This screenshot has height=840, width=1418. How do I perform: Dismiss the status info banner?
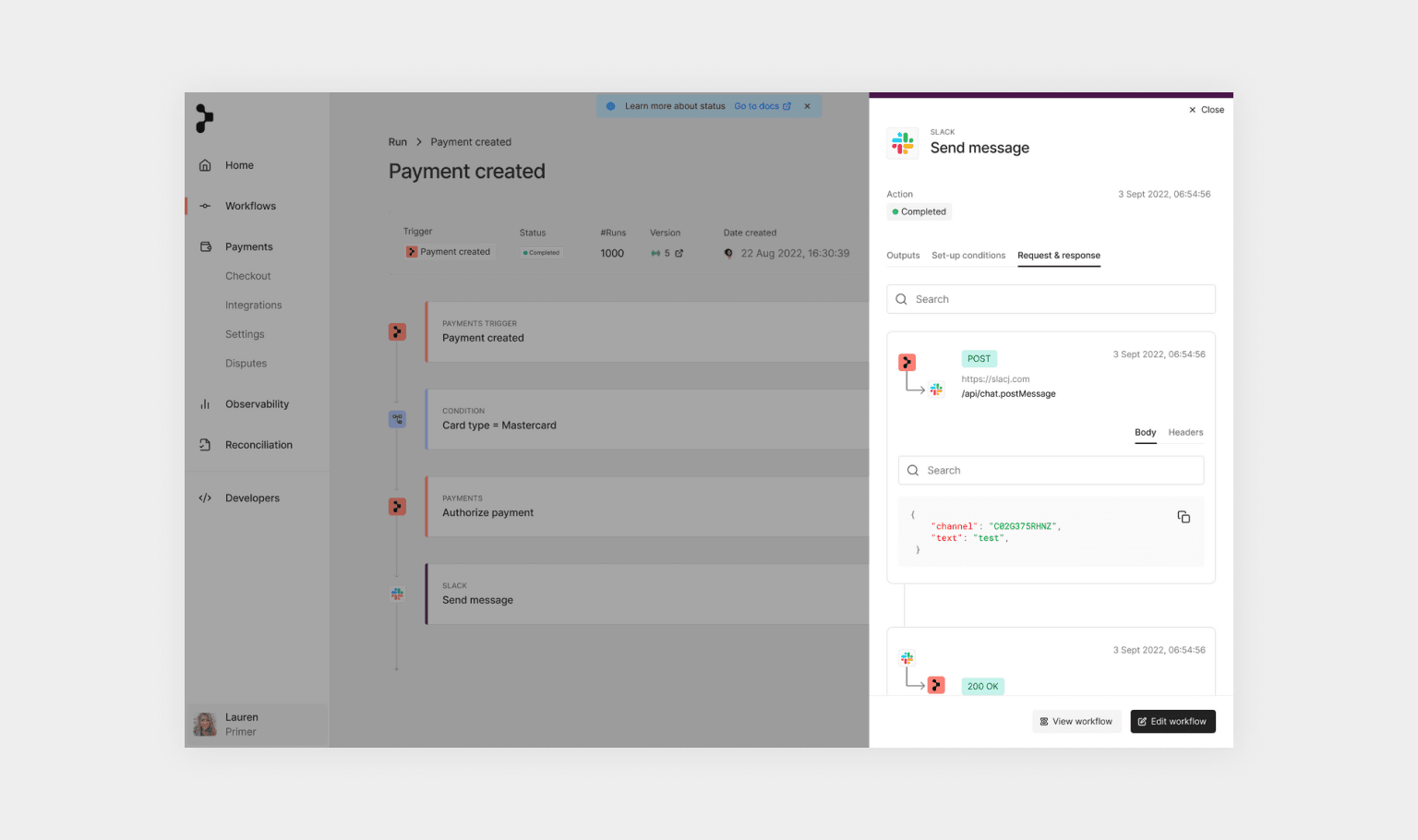(x=807, y=106)
